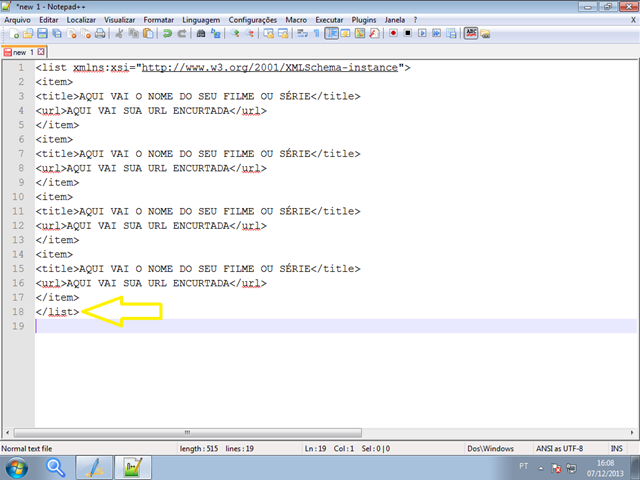Screen dimensions: 640x480
Task: Open the Configurações menu
Action: pos(253,20)
